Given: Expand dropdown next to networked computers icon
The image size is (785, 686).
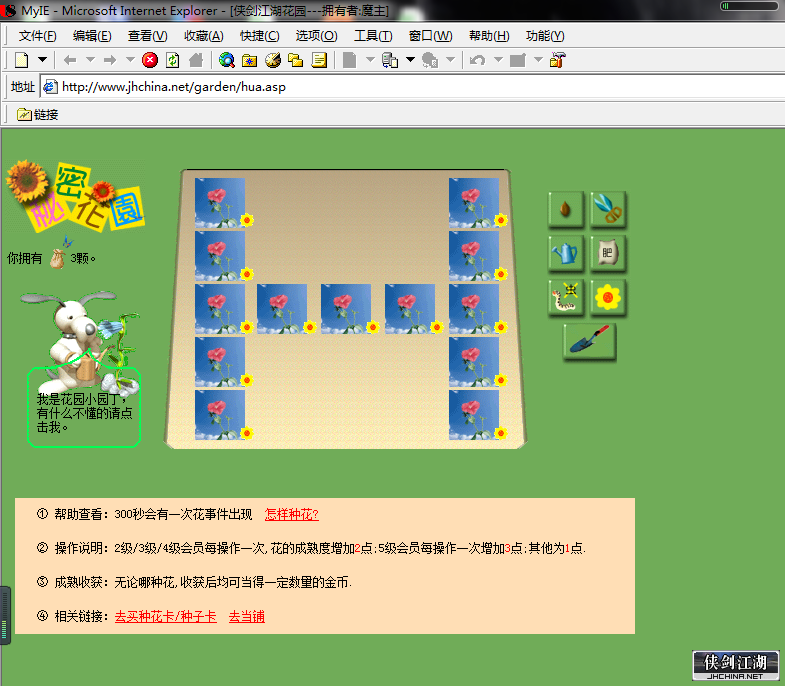Looking at the screenshot, I should [411, 60].
